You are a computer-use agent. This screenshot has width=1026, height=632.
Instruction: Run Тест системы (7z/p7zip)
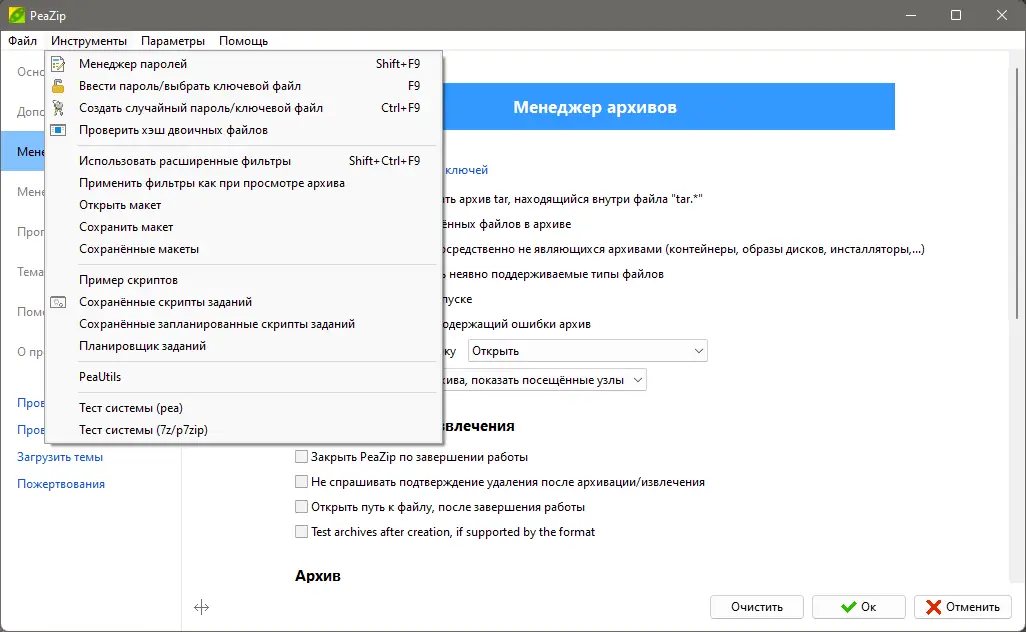point(243,430)
